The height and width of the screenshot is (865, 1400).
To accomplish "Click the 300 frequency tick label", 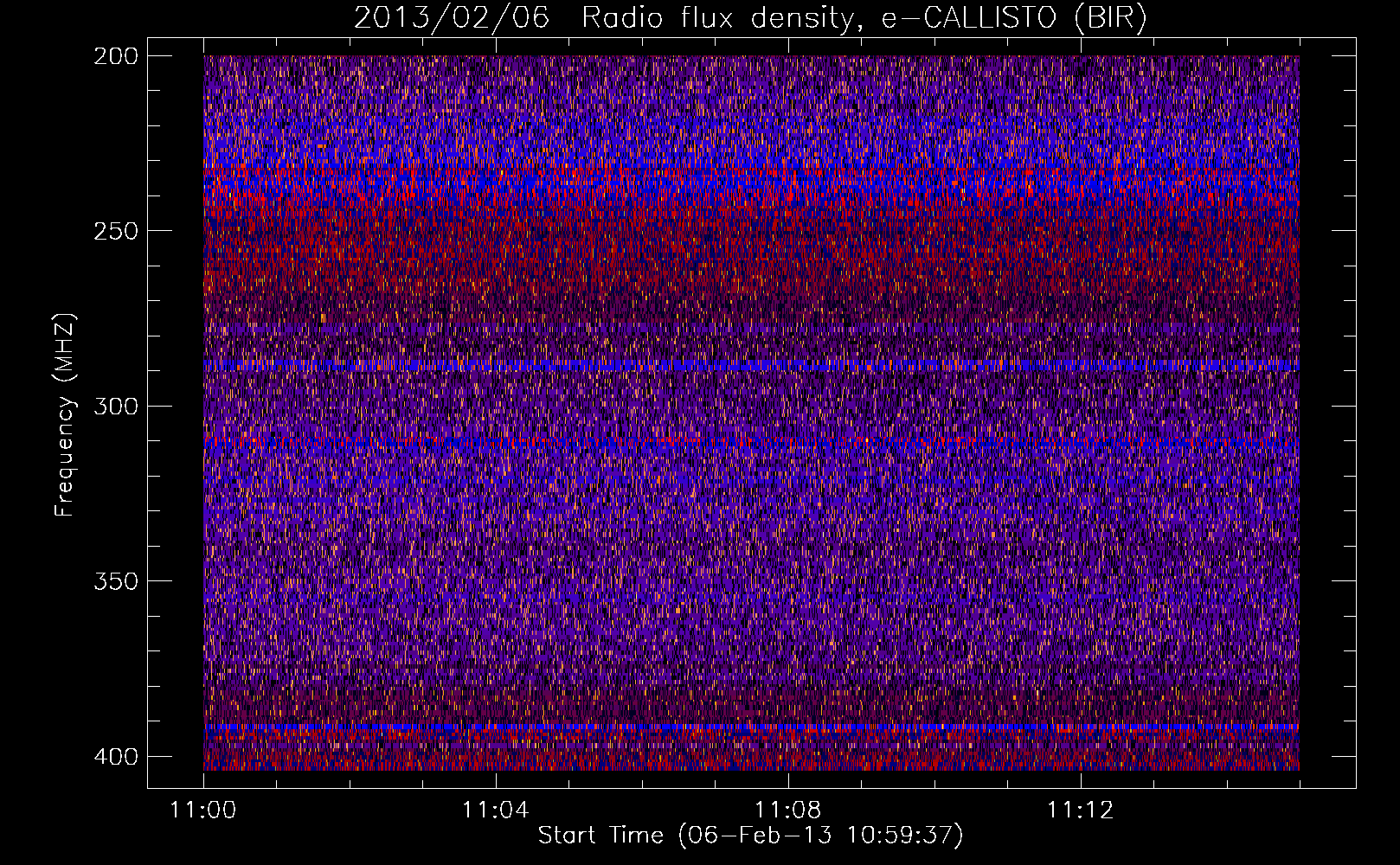I will pos(115,407).
